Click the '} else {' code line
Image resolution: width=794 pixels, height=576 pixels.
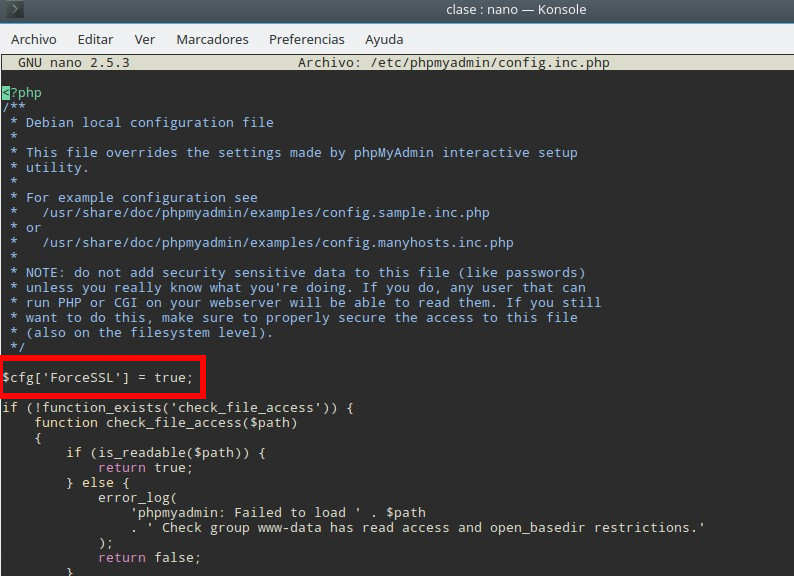98,483
